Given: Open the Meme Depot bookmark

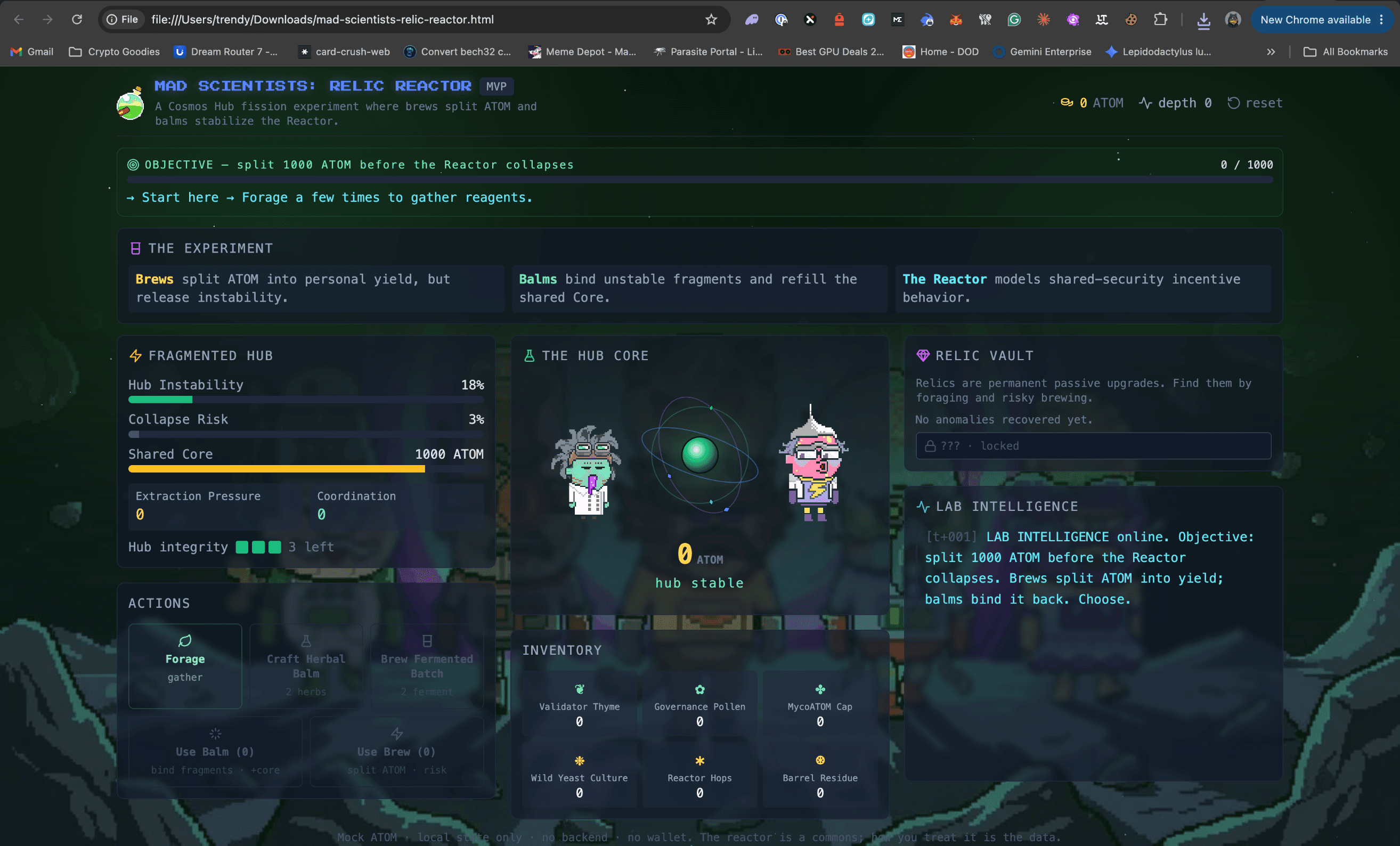Looking at the screenshot, I should [x=582, y=52].
